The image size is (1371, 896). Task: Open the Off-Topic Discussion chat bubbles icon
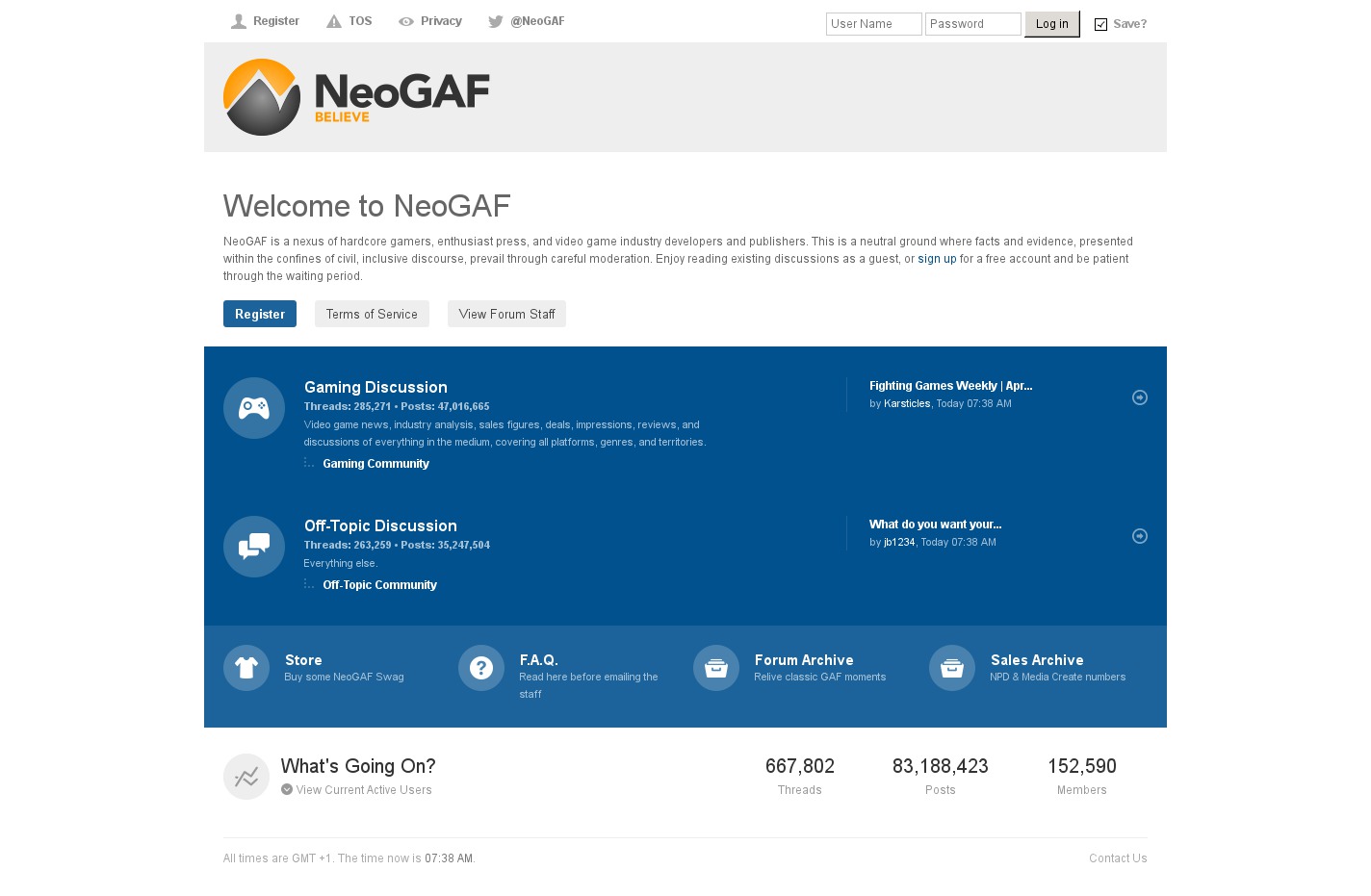pyautogui.click(x=254, y=547)
